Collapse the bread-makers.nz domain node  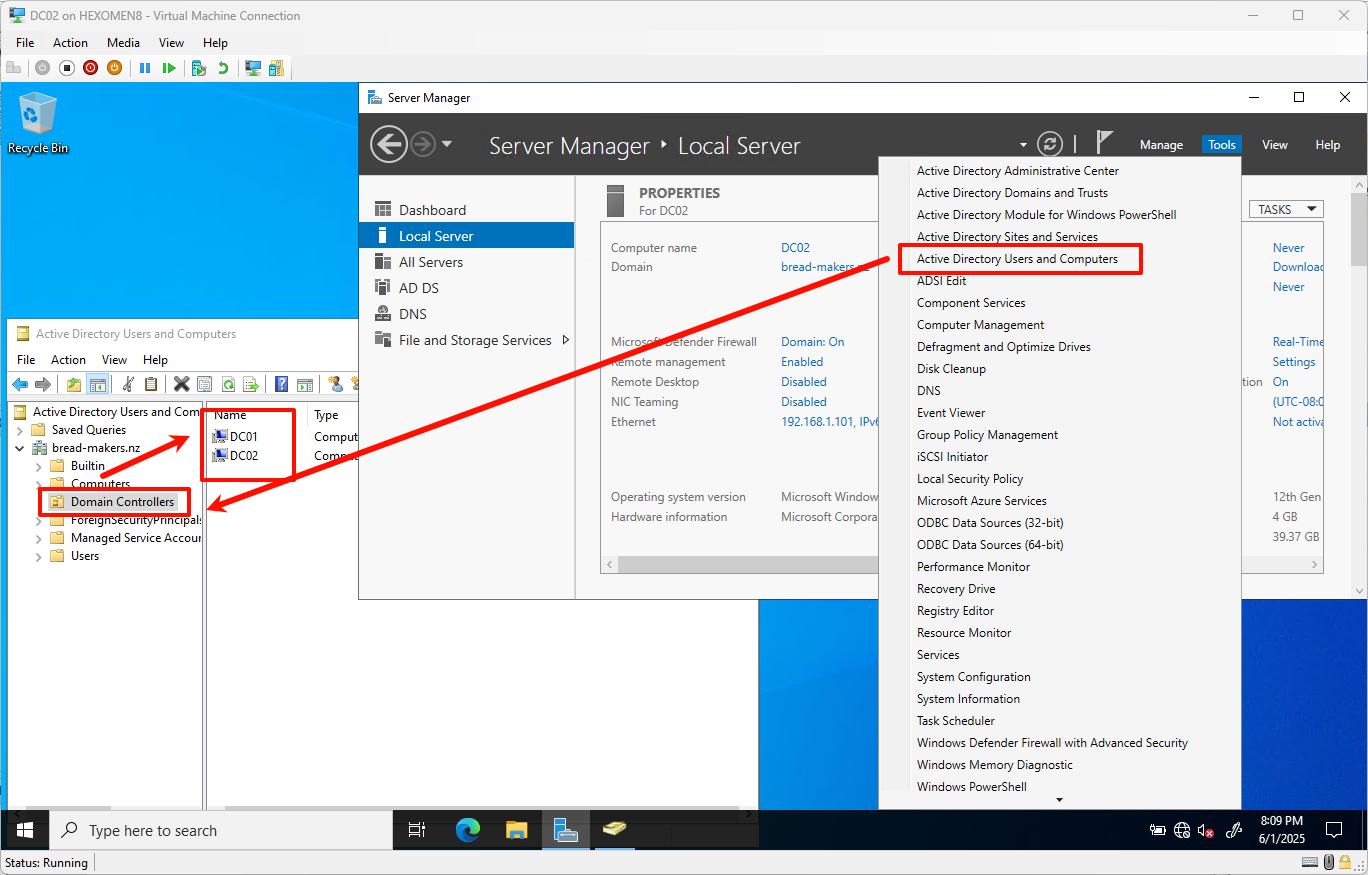[19, 448]
